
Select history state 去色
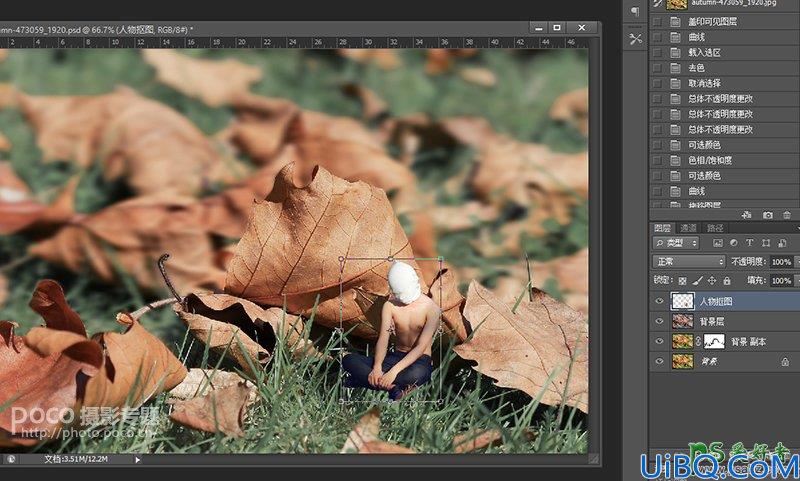point(696,68)
